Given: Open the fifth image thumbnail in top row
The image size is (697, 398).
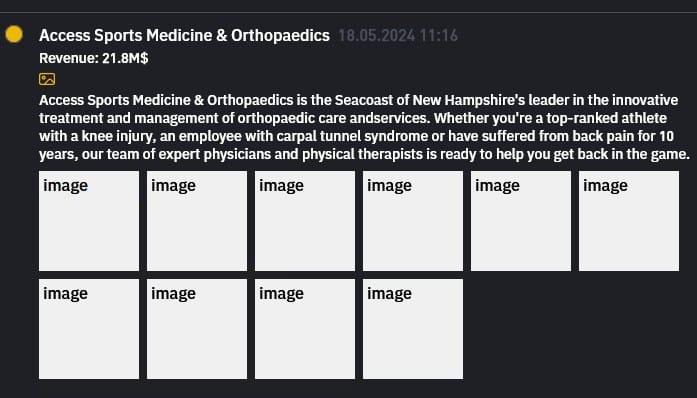Looking at the screenshot, I should pyautogui.click(x=521, y=221).
